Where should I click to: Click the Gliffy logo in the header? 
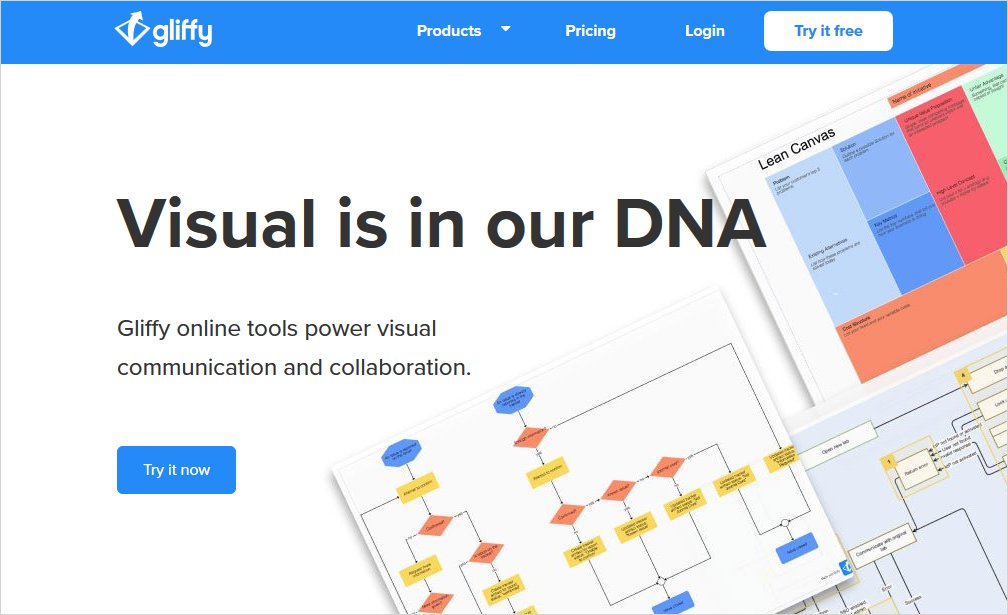point(163,31)
